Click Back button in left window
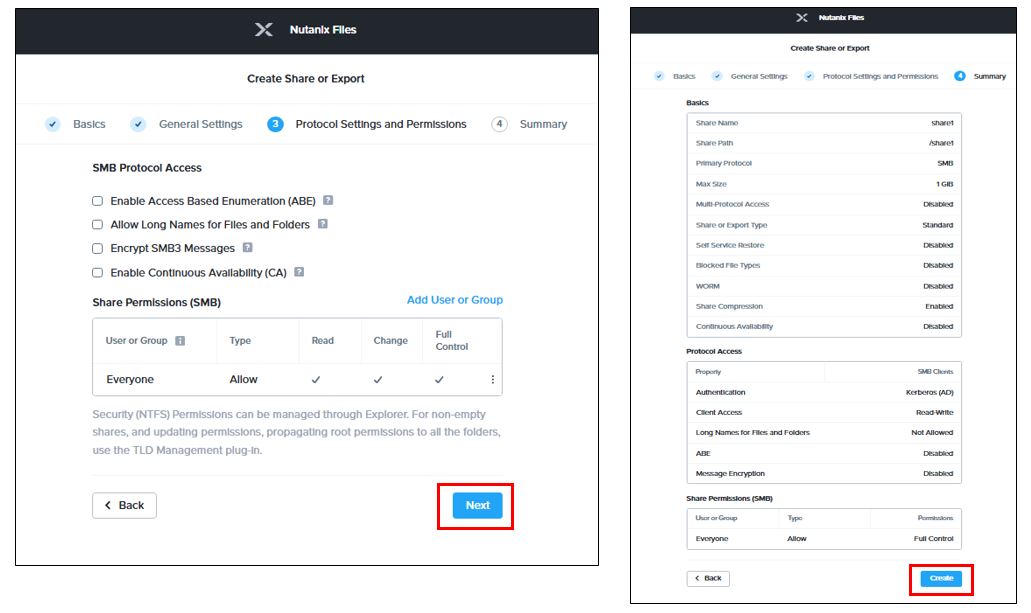Screen dimensions: 1031x613 [x=124, y=505]
